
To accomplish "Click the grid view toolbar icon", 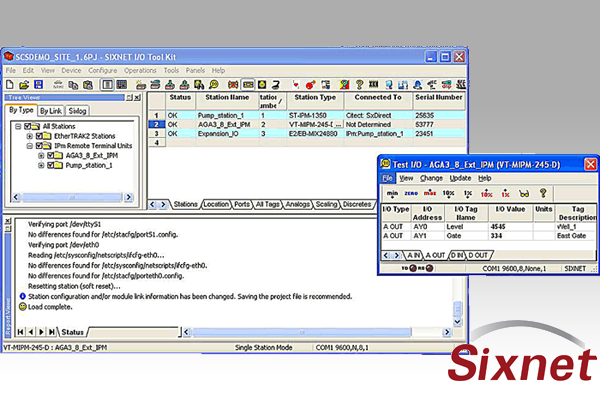I will (122, 85).
